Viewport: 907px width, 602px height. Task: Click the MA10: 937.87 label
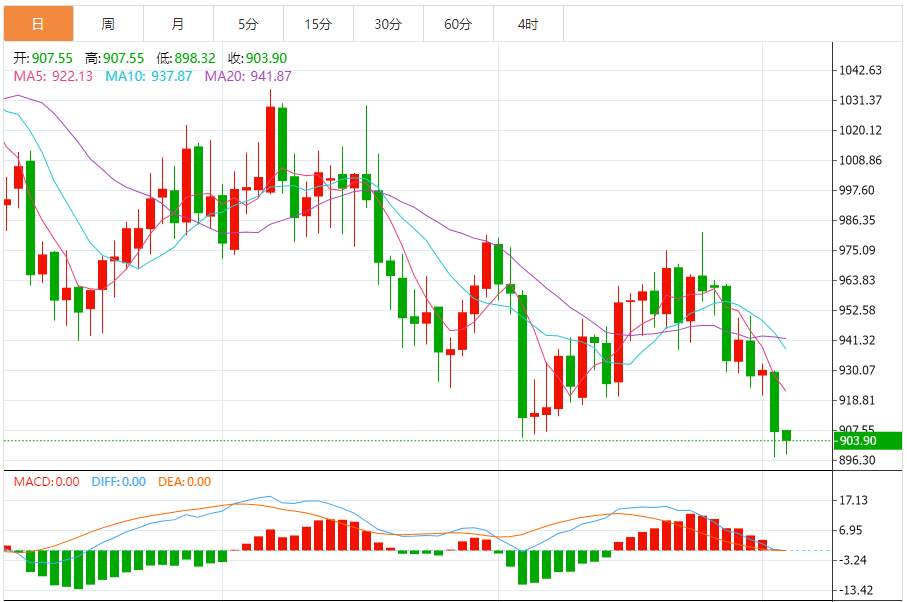coord(149,76)
